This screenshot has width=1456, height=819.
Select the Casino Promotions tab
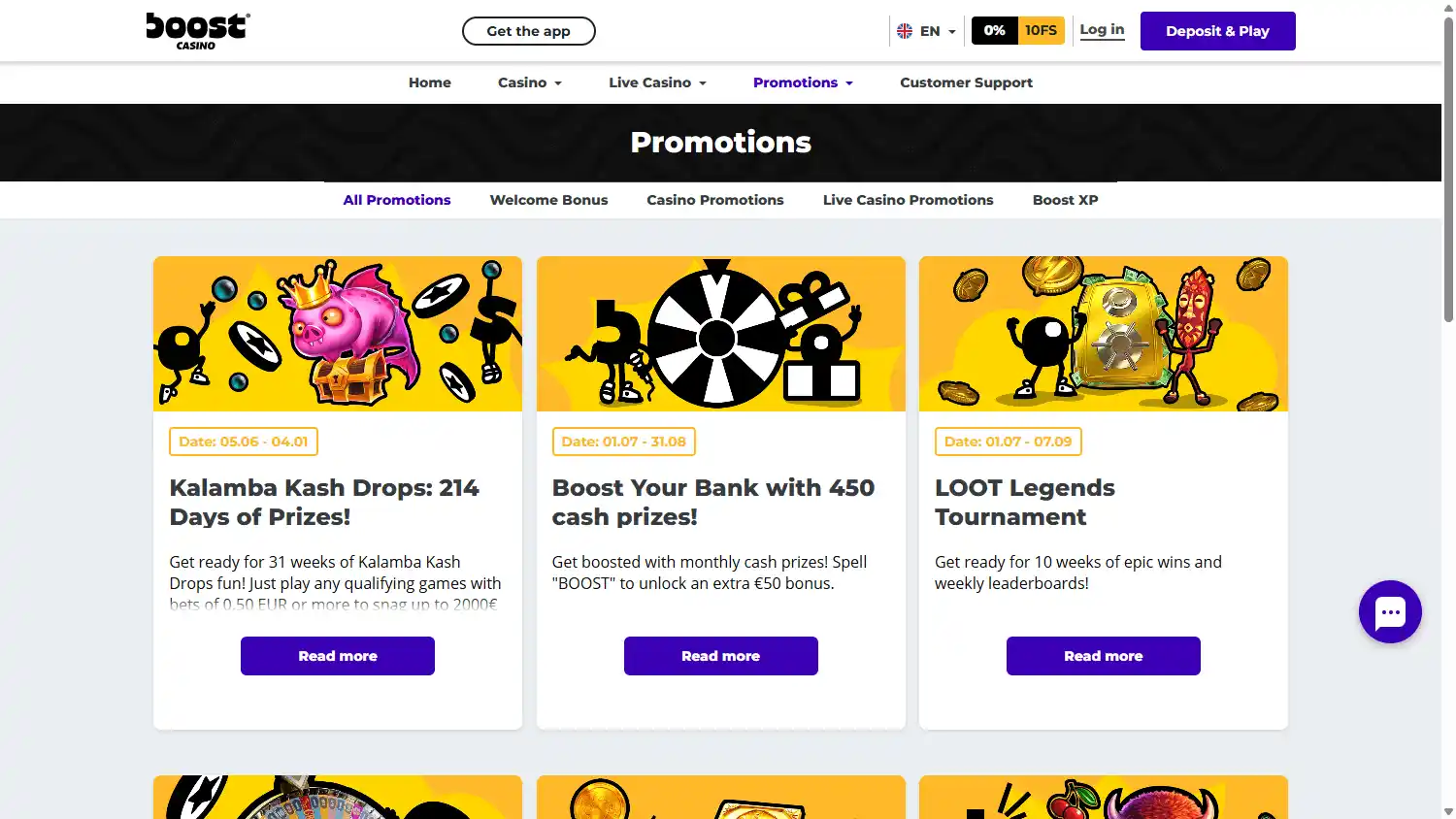714,200
